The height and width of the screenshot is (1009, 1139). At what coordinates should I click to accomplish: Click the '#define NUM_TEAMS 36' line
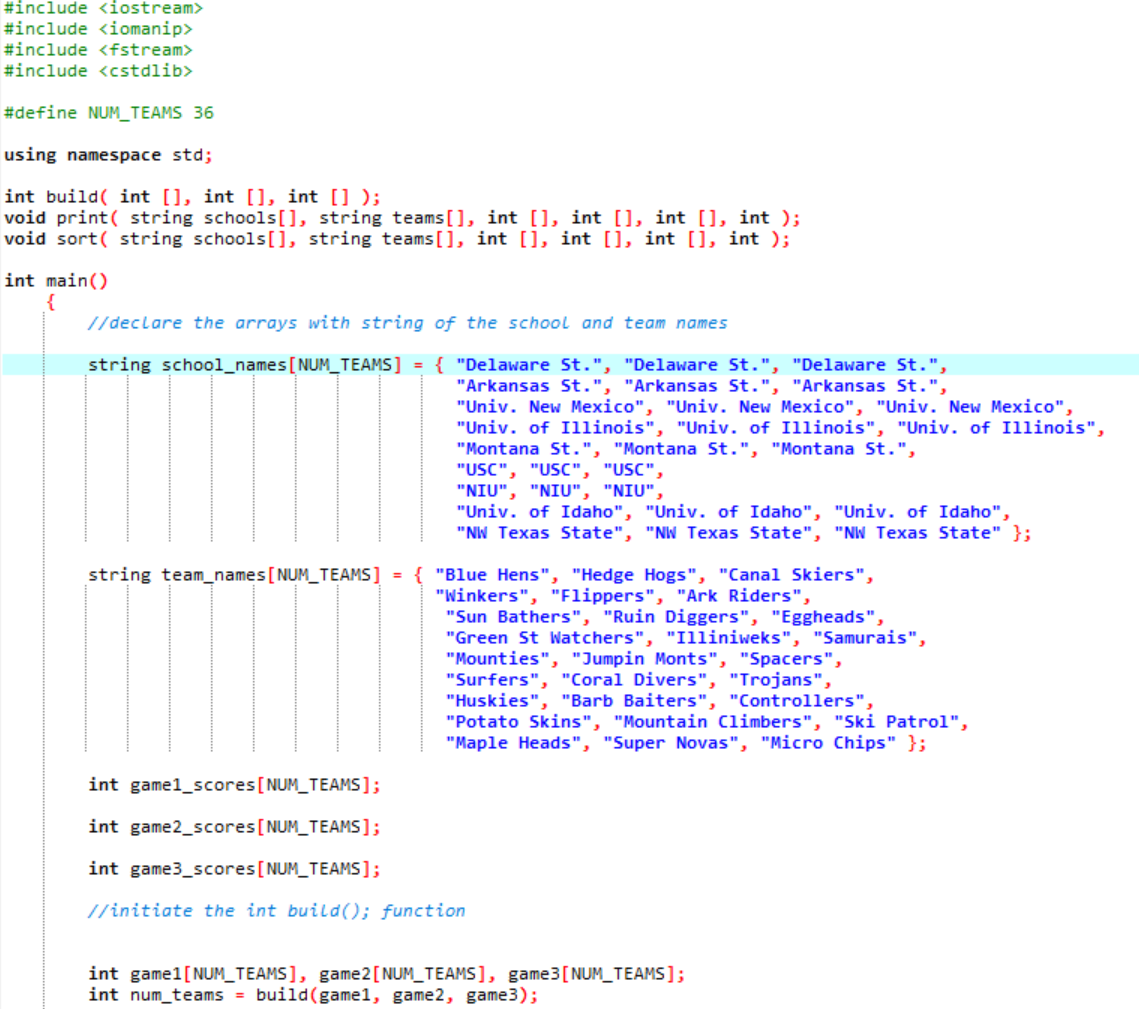point(109,113)
